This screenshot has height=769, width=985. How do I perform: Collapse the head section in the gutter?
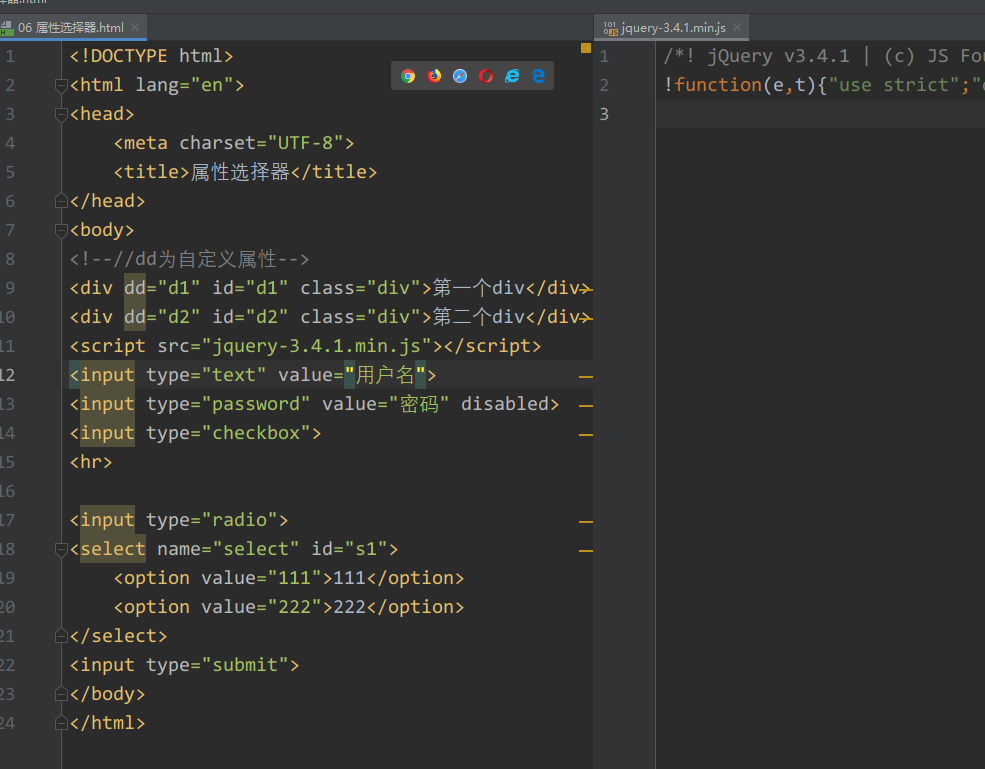click(60, 113)
